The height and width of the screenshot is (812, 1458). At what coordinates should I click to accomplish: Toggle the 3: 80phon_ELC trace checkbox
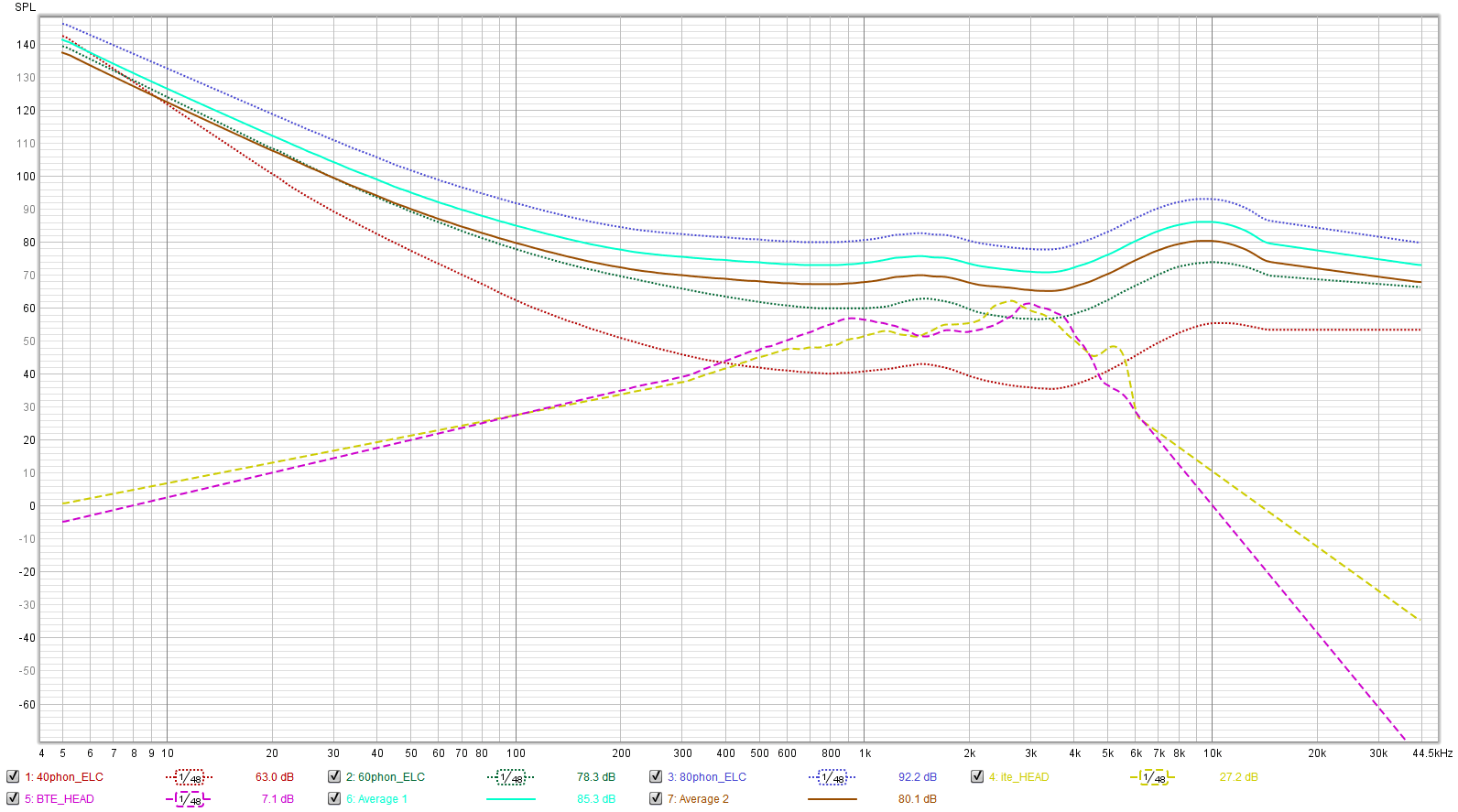(x=656, y=776)
